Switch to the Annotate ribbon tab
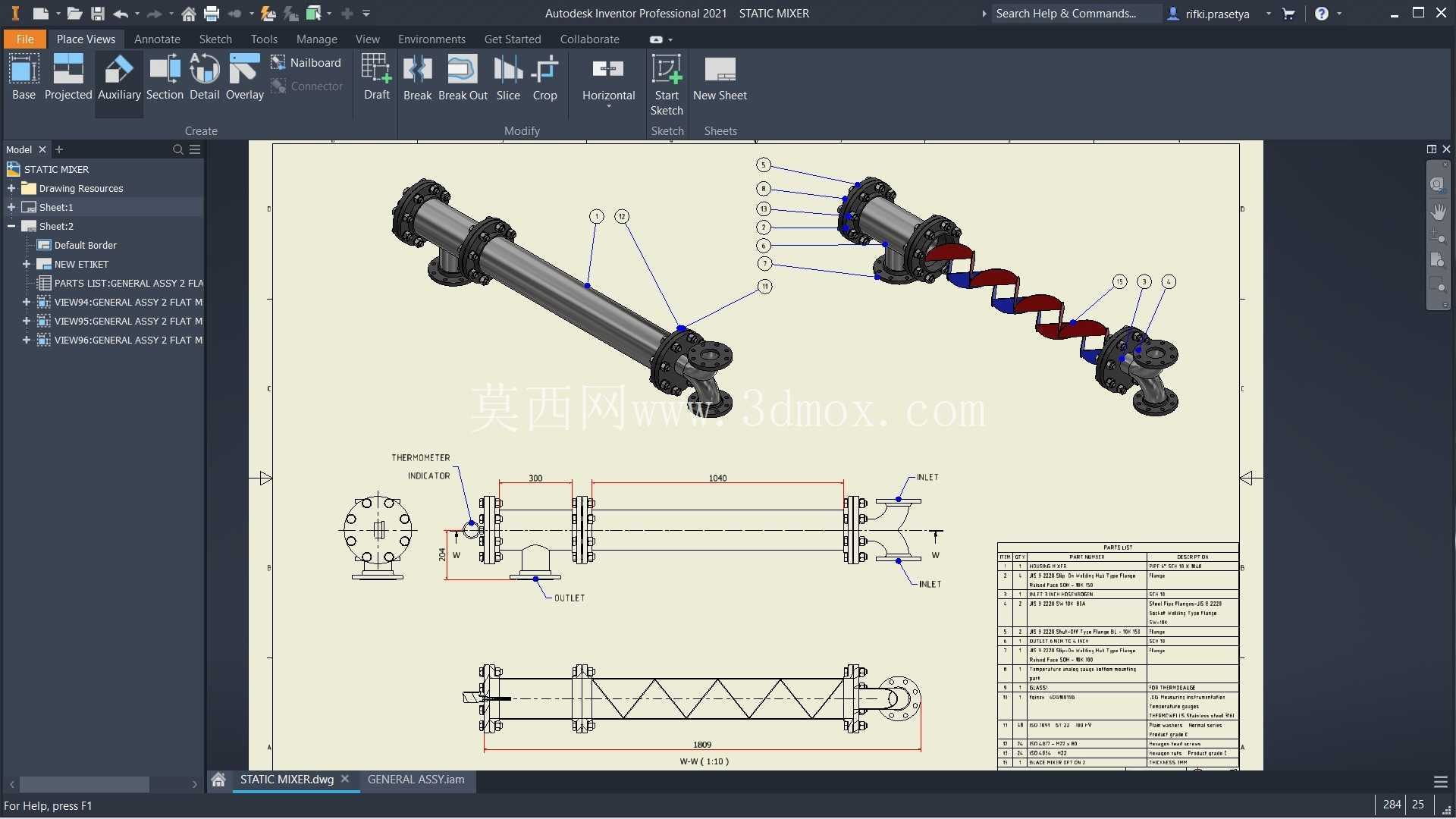The width and height of the screenshot is (1456, 819). (x=157, y=39)
